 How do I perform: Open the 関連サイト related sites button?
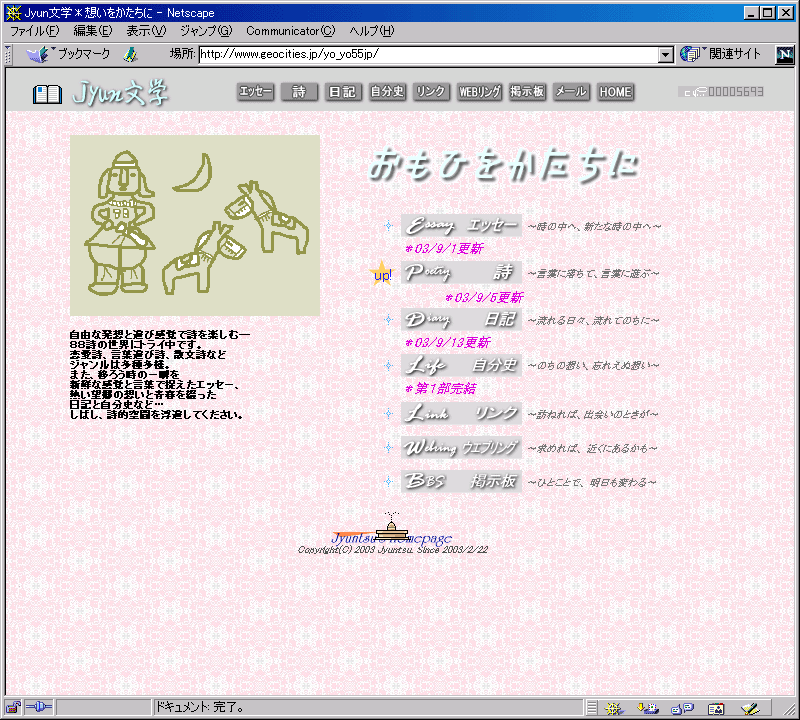point(720,54)
